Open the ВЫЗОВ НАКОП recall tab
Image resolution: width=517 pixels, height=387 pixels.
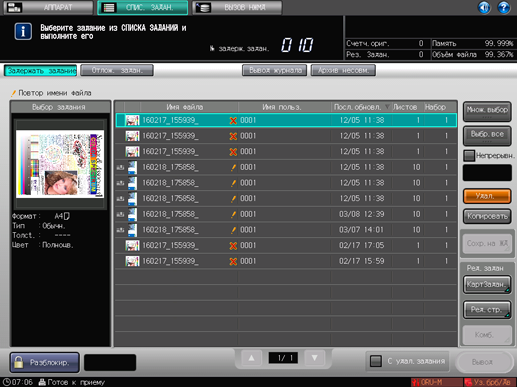237,7
